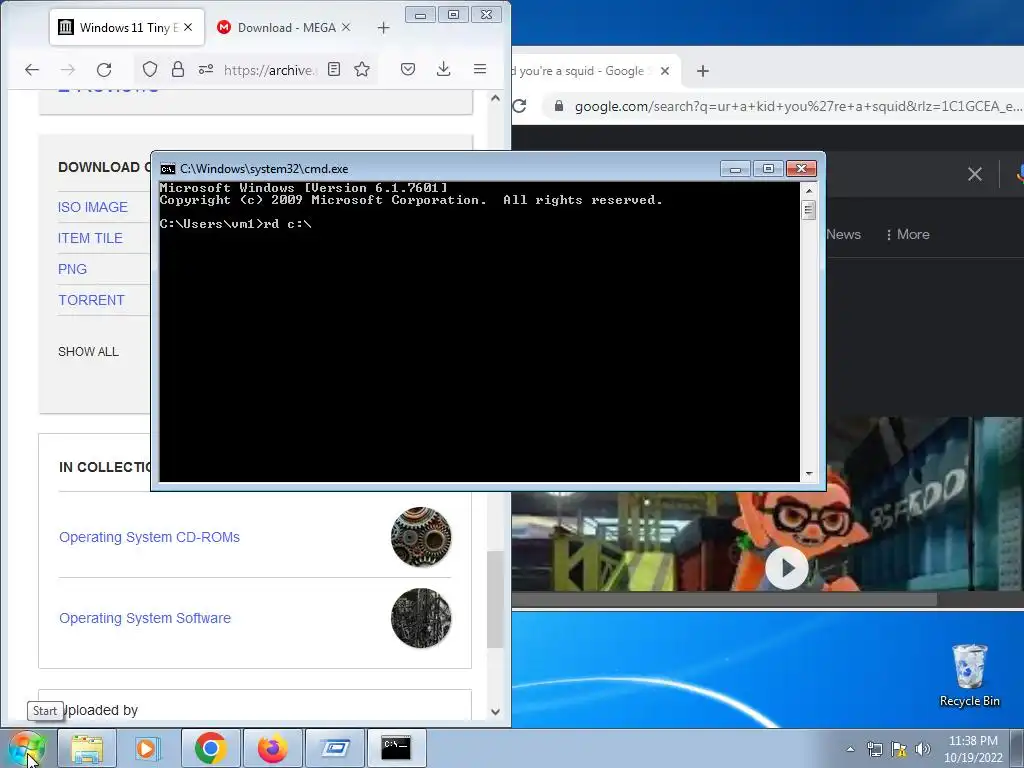Click cmd scroll-down arrow
1024x768 pixels.
(x=808, y=474)
